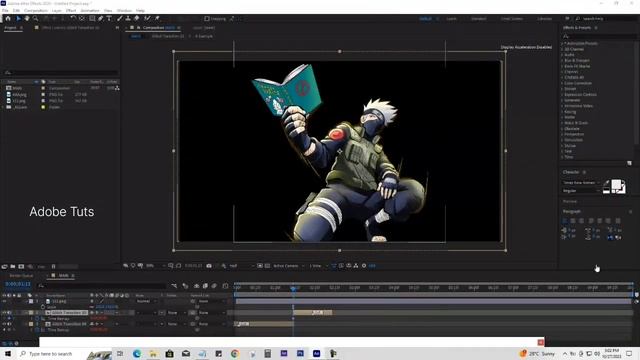Viewport: 640px width, 360px height.
Task: Open the font style Regular dropdown
Action: pyautogui.click(x=581, y=191)
